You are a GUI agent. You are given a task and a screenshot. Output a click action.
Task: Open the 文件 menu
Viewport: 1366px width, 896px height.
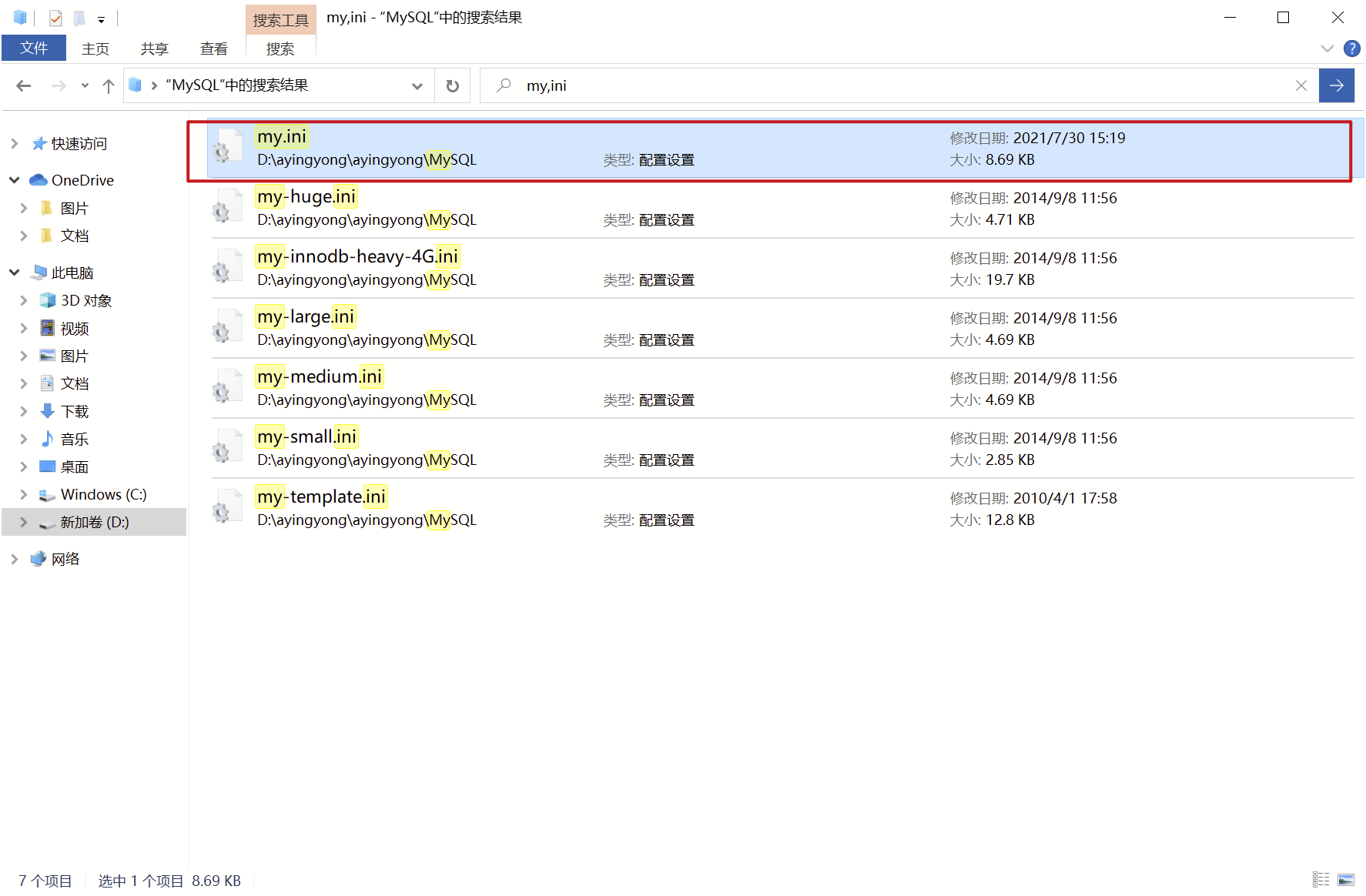[x=34, y=48]
